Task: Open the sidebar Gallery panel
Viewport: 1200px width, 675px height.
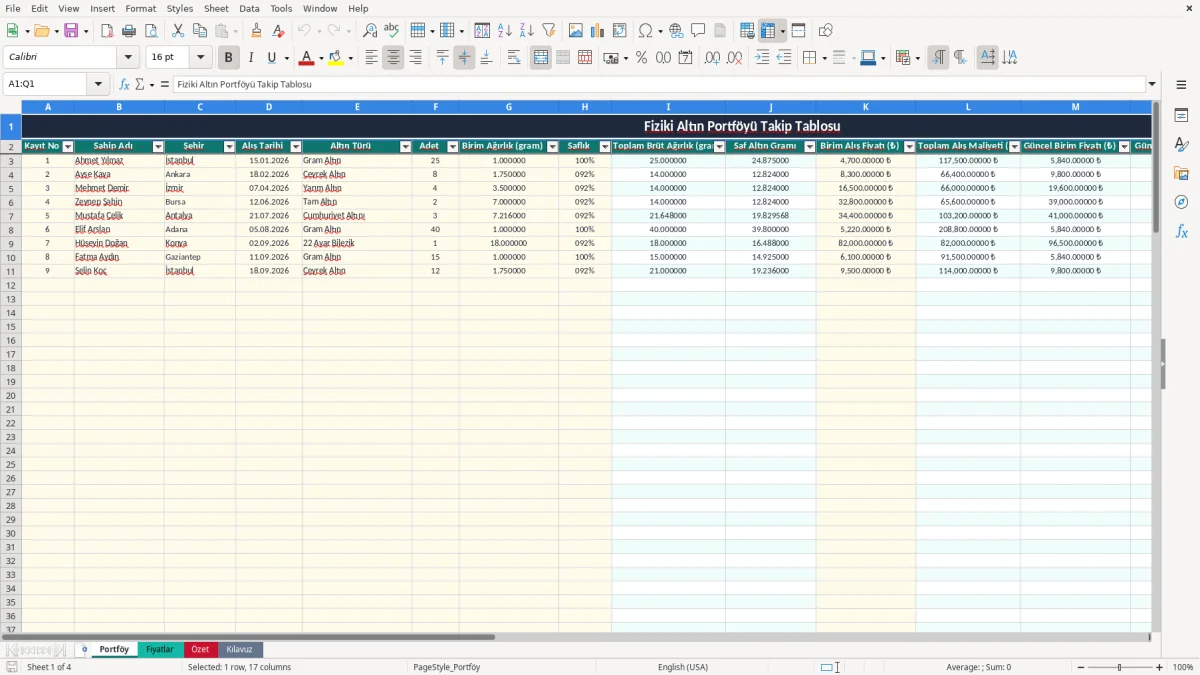Action: (1181, 173)
